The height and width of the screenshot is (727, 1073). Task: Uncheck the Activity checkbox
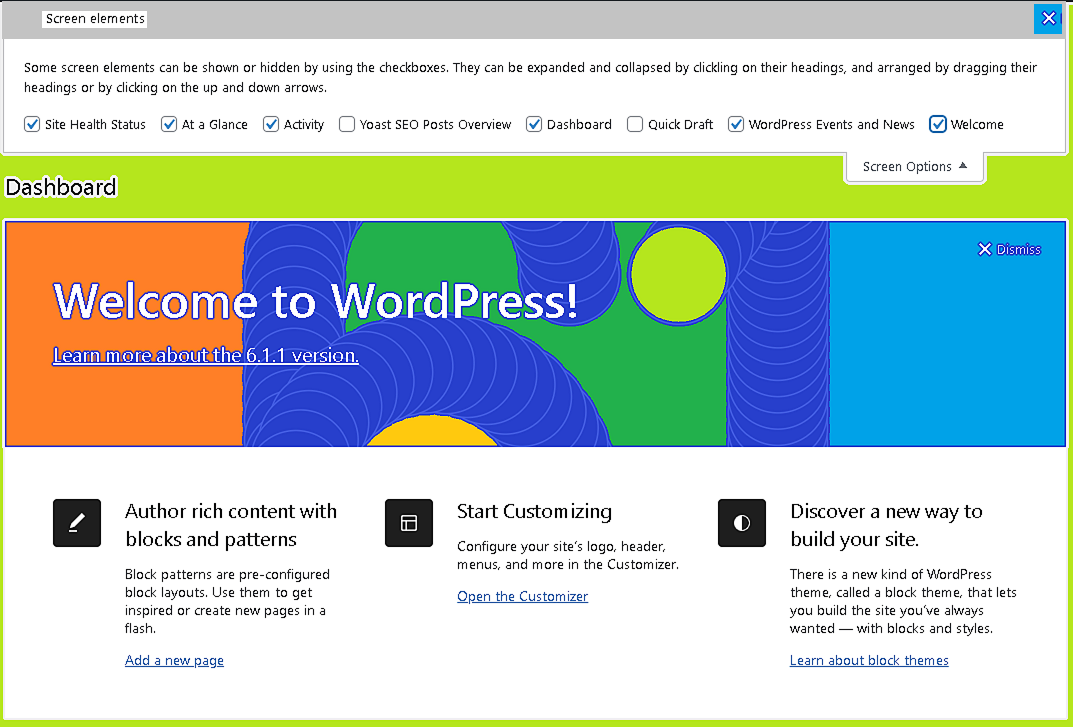coord(271,124)
